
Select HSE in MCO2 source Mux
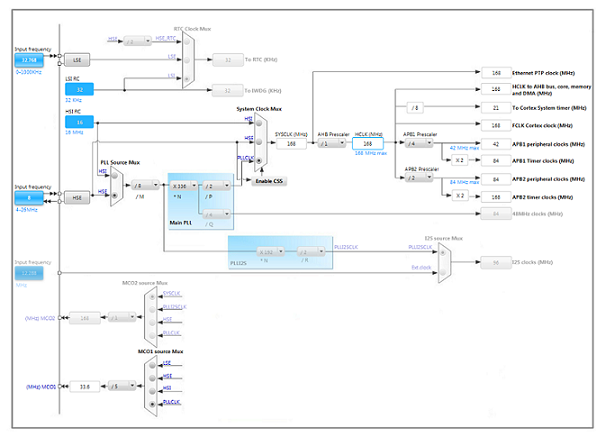pyautogui.click(x=152, y=323)
